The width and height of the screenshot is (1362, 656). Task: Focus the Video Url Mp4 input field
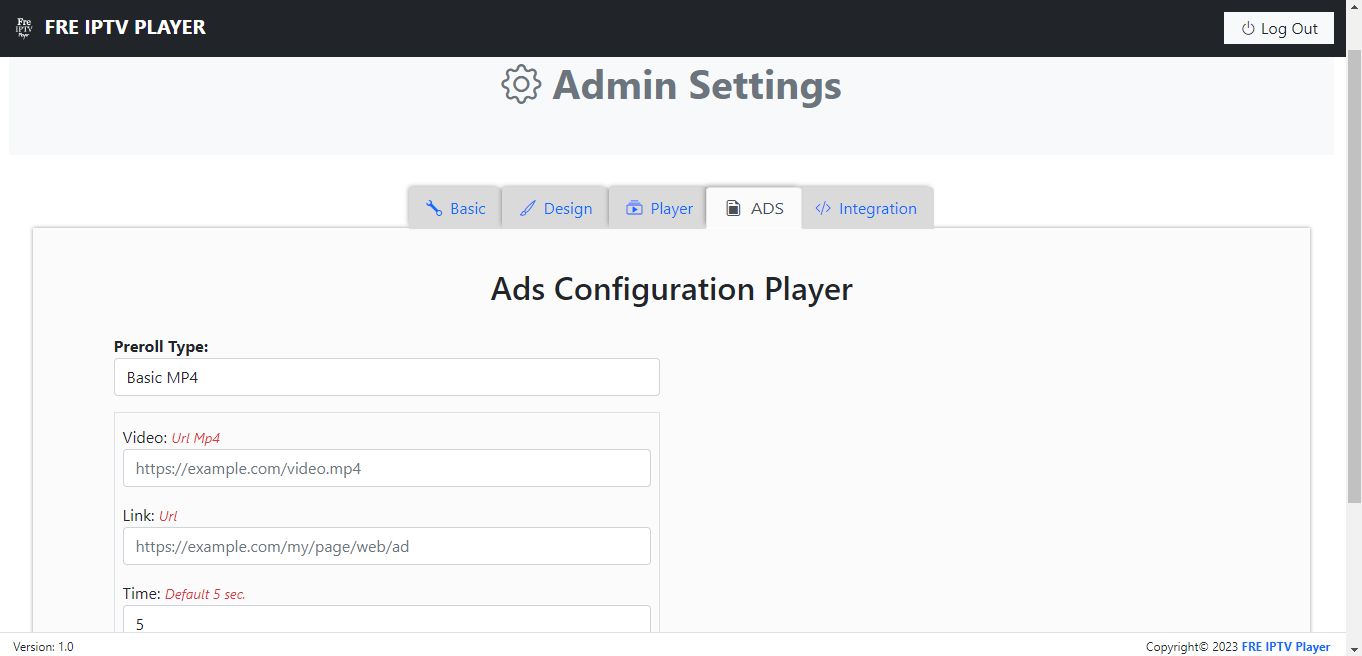[387, 468]
